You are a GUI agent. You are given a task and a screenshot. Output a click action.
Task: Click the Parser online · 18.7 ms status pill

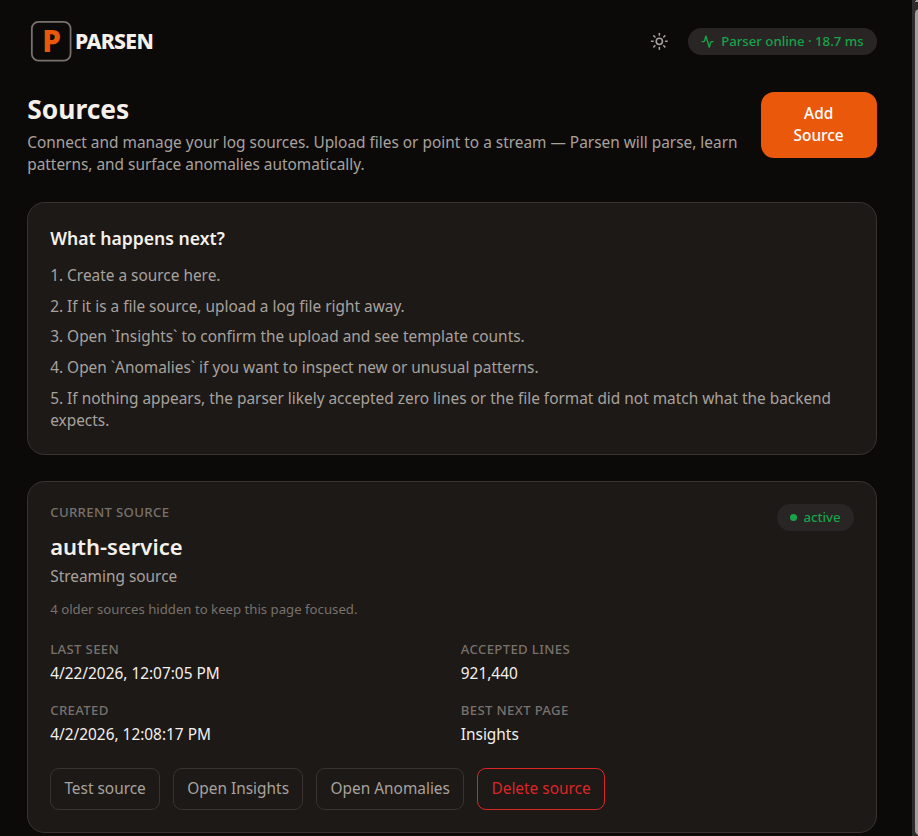tap(781, 42)
